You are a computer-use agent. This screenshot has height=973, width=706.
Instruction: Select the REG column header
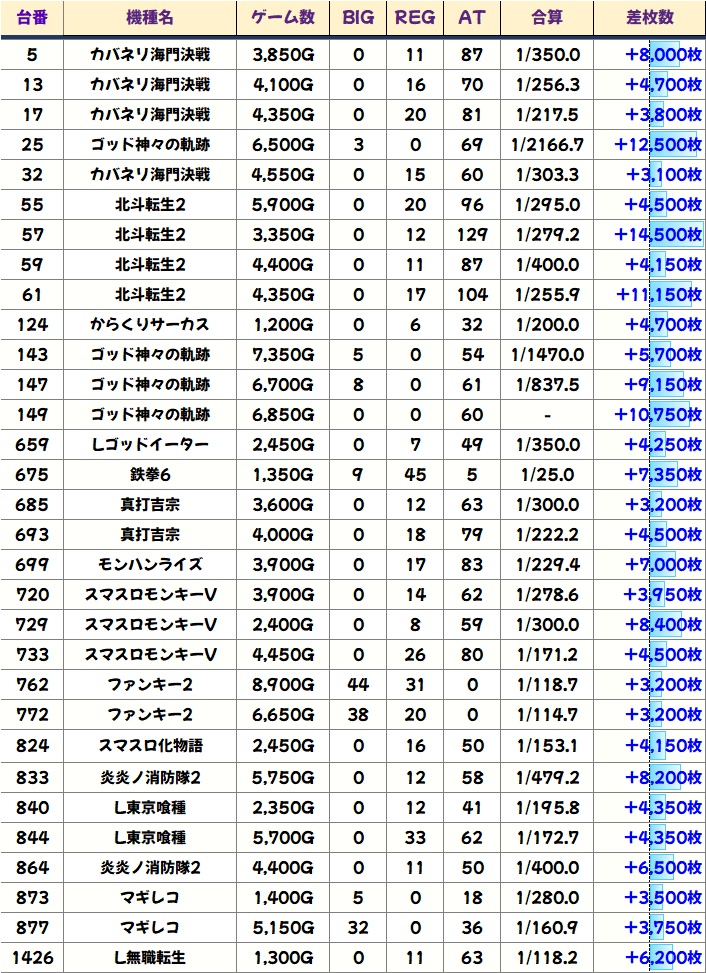pos(415,18)
